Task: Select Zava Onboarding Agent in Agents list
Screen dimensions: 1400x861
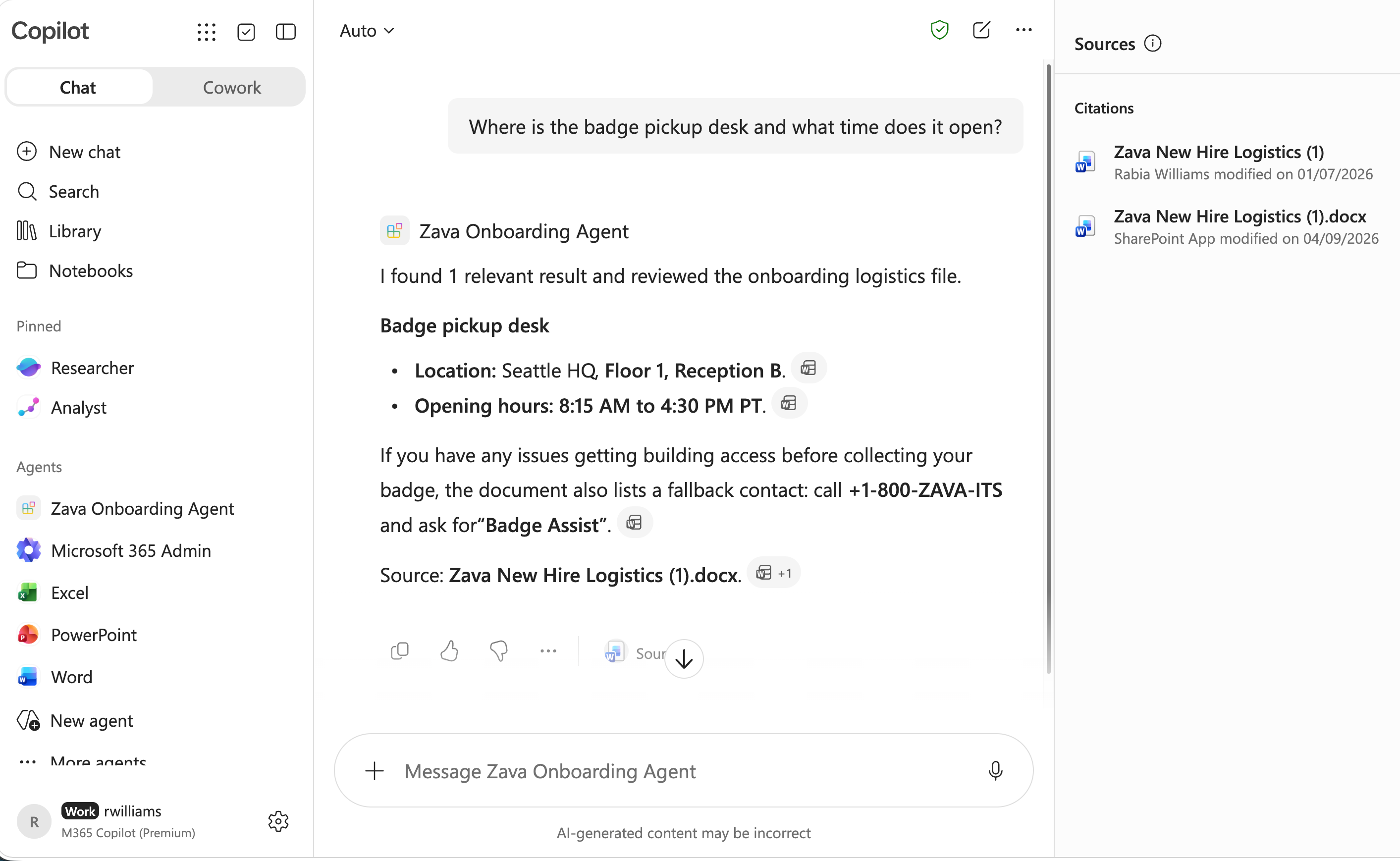Action: pos(126,508)
